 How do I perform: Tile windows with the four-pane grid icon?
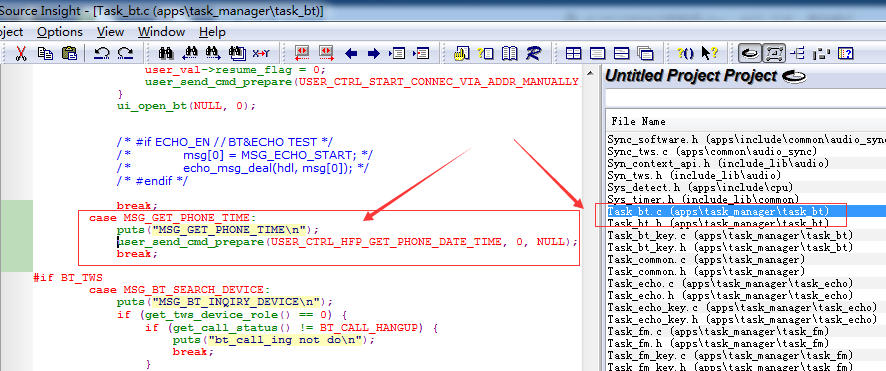pyautogui.click(x=574, y=54)
